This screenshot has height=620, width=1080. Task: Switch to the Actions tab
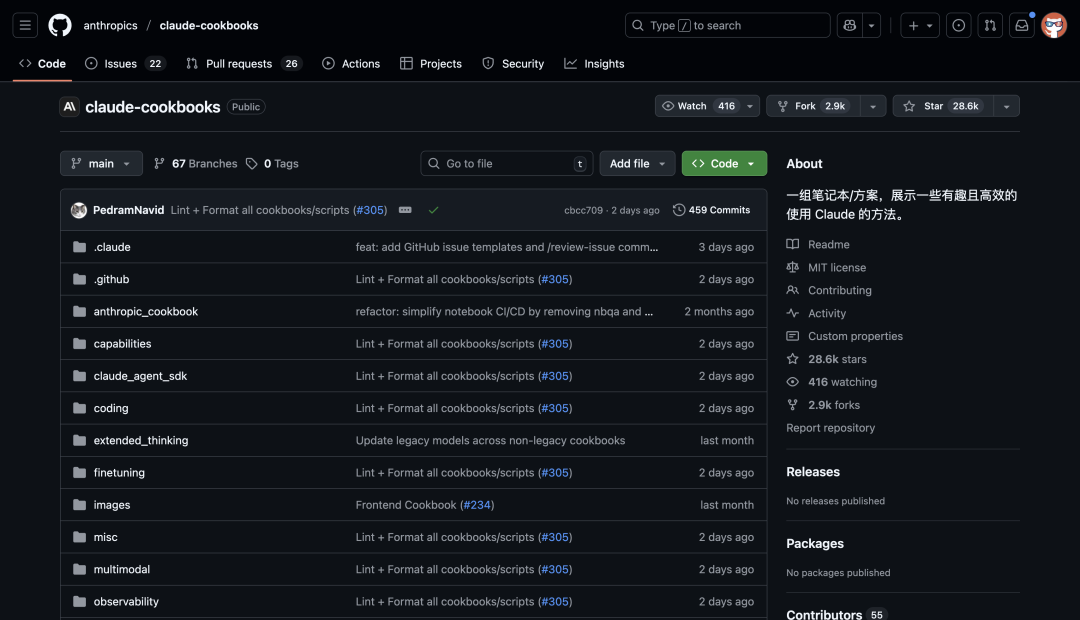click(351, 63)
